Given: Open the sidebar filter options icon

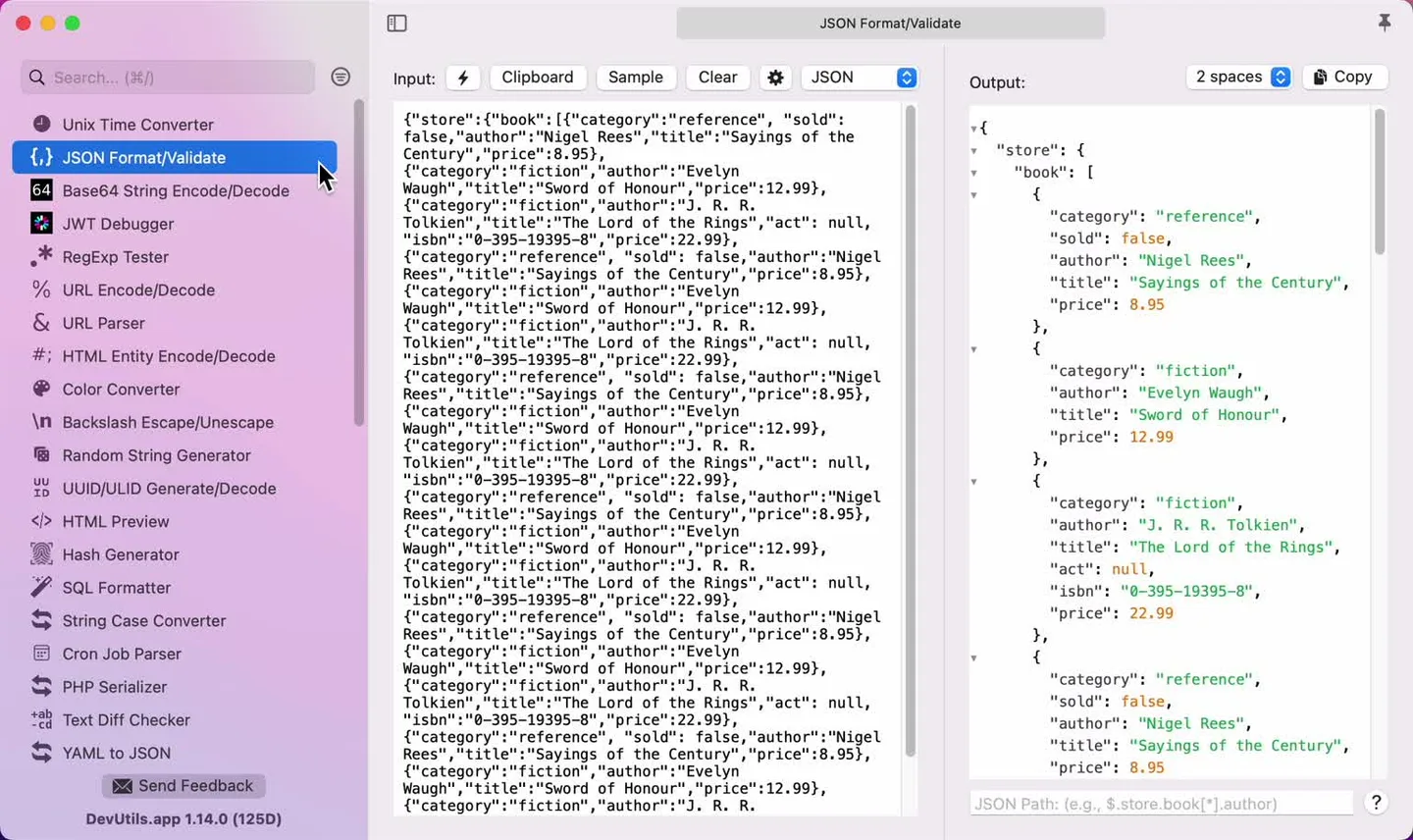Looking at the screenshot, I should tap(340, 77).
